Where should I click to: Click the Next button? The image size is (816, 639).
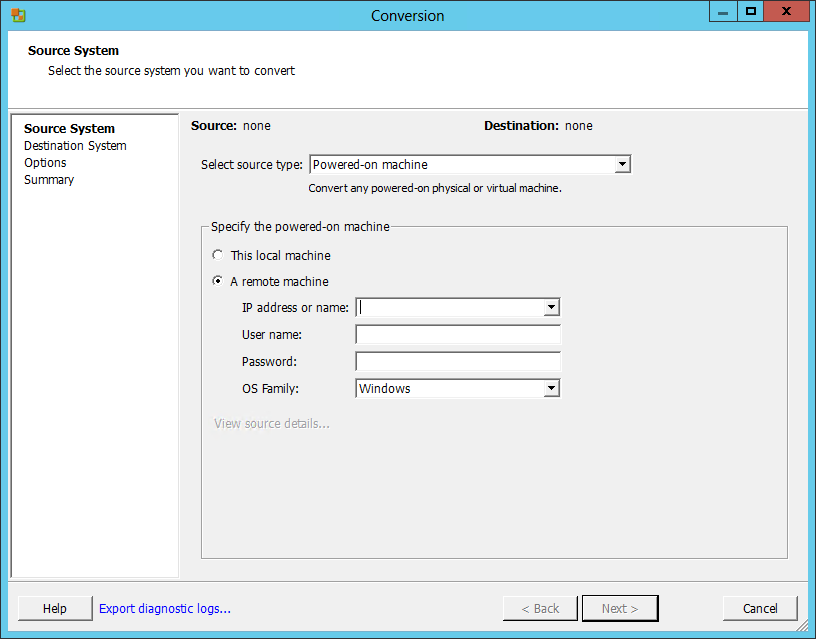pos(620,608)
